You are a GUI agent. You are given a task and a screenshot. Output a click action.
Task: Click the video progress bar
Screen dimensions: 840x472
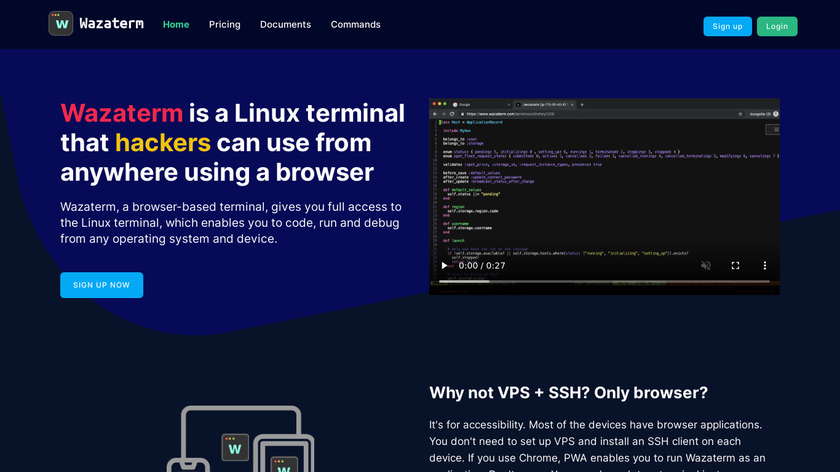click(x=604, y=281)
